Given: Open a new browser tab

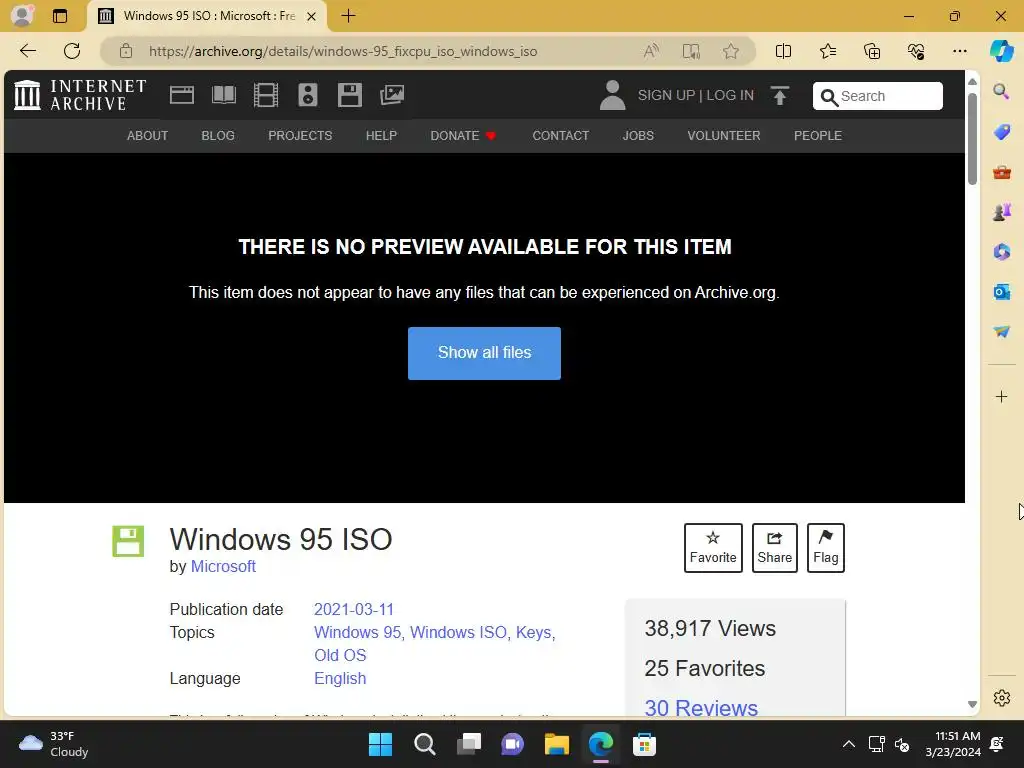Looking at the screenshot, I should point(348,16).
